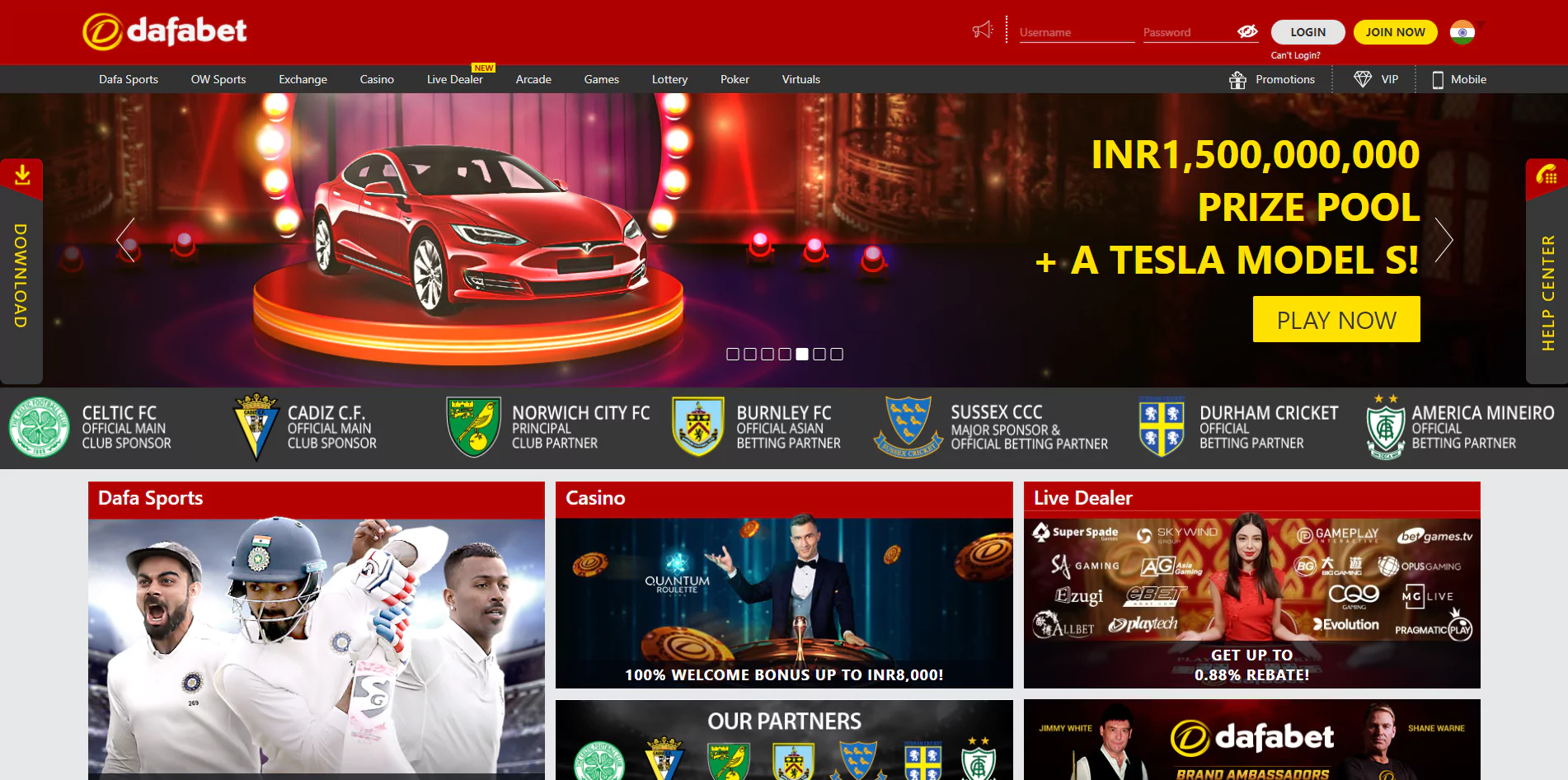Open the Virtuals menu item
The image size is (1568, 780).
800,79
